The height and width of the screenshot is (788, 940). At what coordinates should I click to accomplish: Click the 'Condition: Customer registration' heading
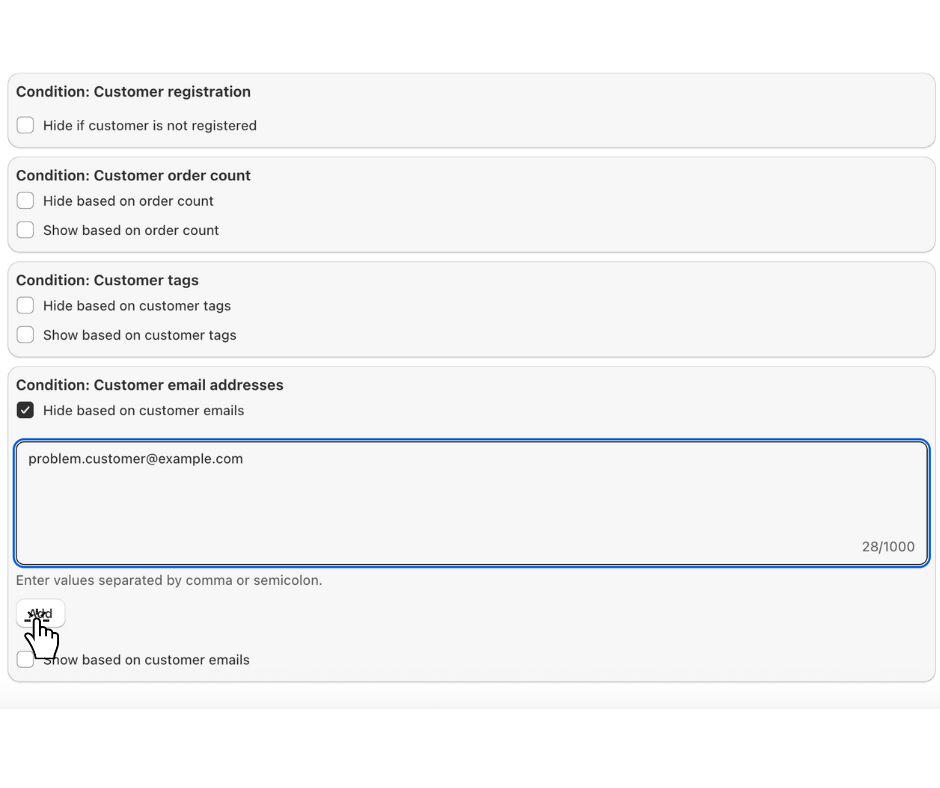click(133, 92)
